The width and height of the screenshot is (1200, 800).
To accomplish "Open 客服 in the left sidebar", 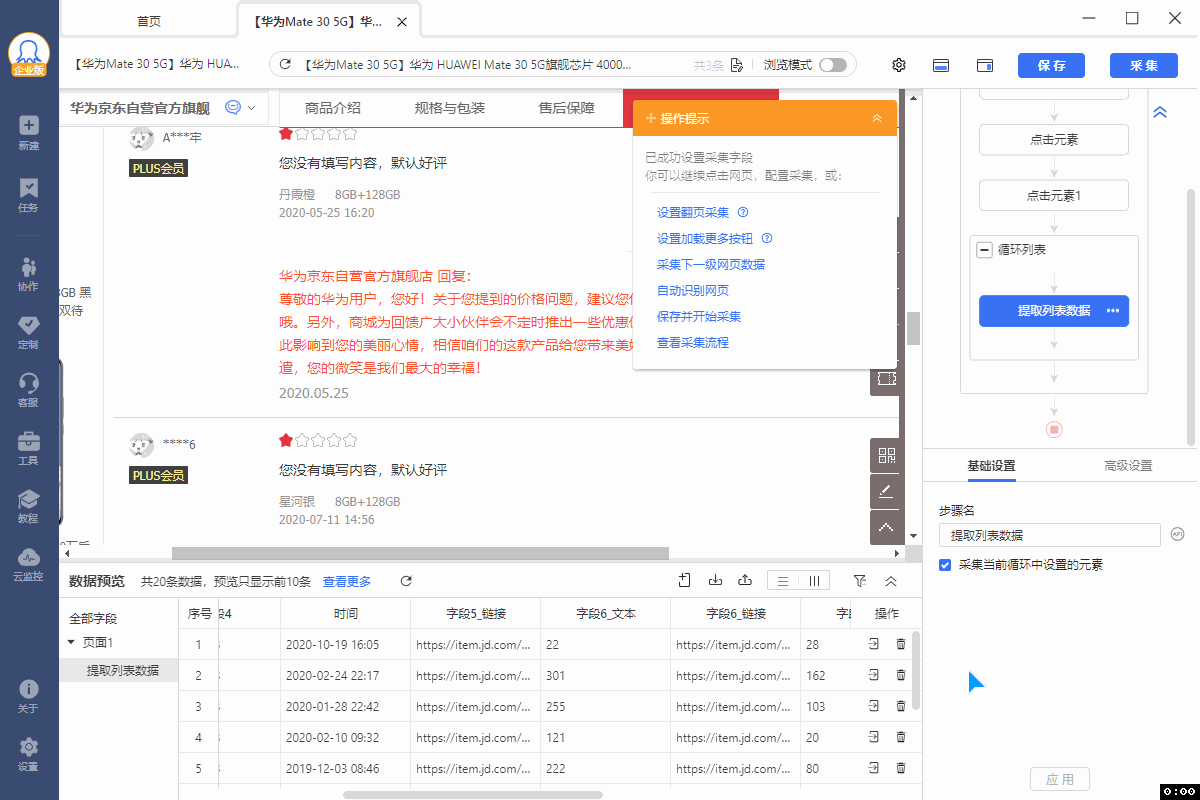I will 29,390.
